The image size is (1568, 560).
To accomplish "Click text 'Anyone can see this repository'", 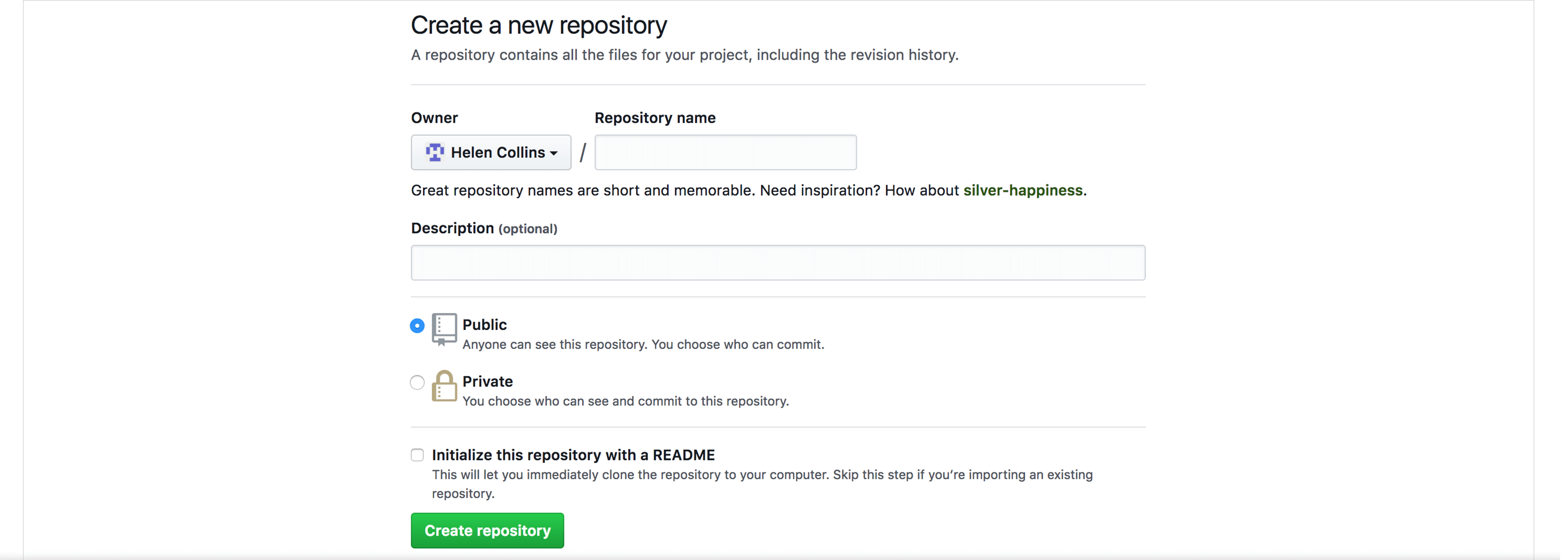I will tap(555, 345).
